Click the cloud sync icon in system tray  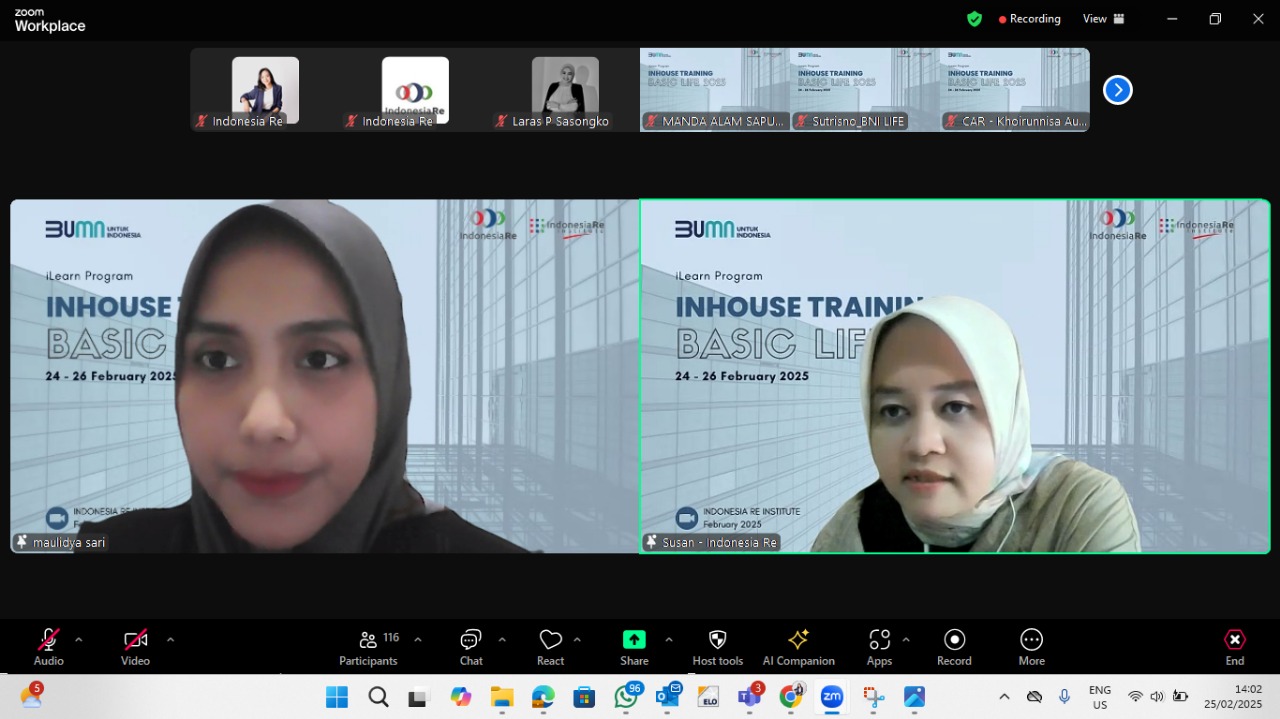point(1035,697)
